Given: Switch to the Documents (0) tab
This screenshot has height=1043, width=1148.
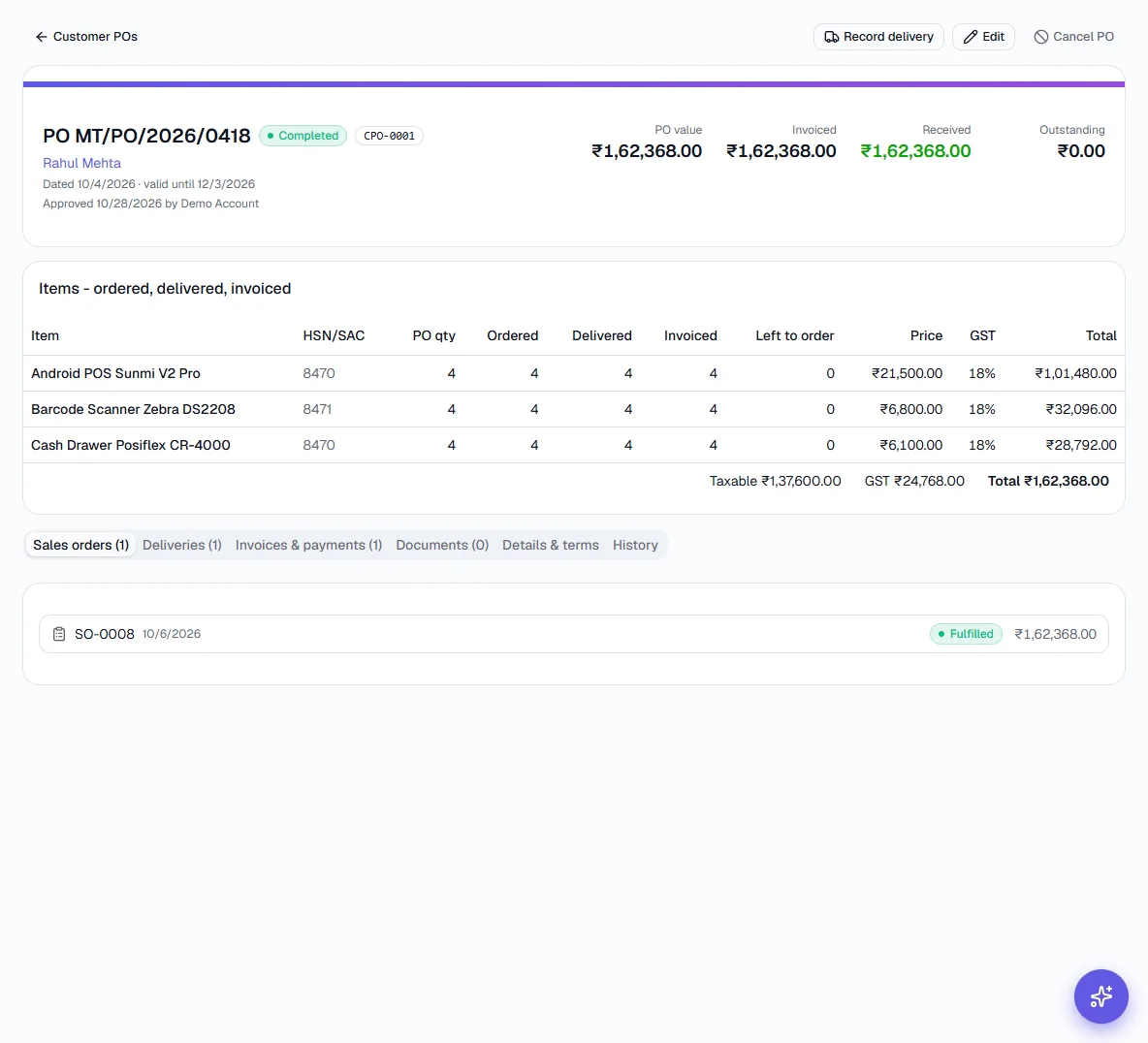Looking at the screenshot, I should coord(442,545).
